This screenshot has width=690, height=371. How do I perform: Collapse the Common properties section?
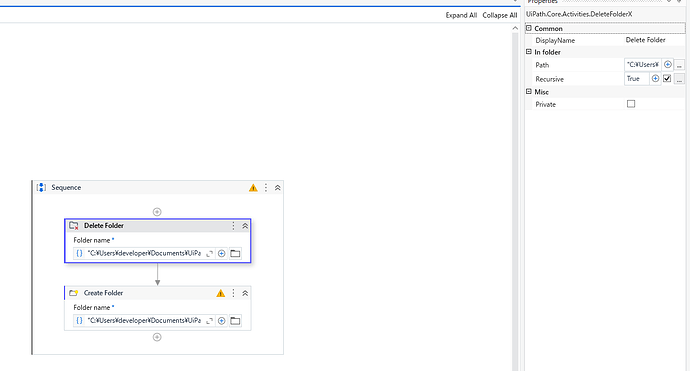529,28
